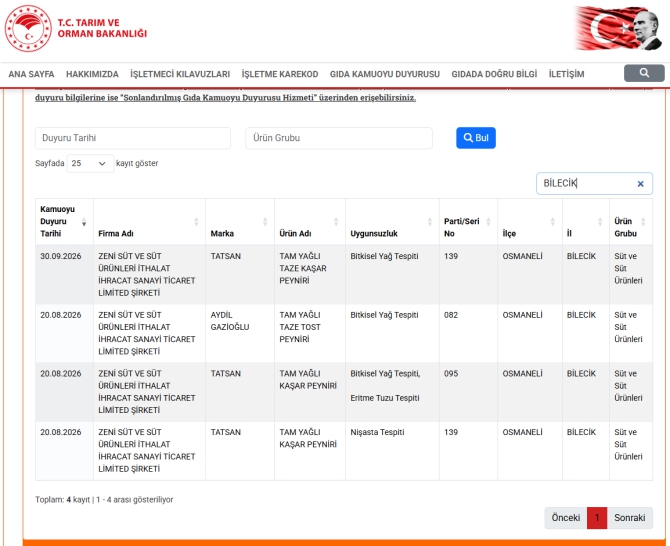The height and width of the screenshot is (546, 670).
Task: Sort by İl column arrows
Action: pos(600,222)
